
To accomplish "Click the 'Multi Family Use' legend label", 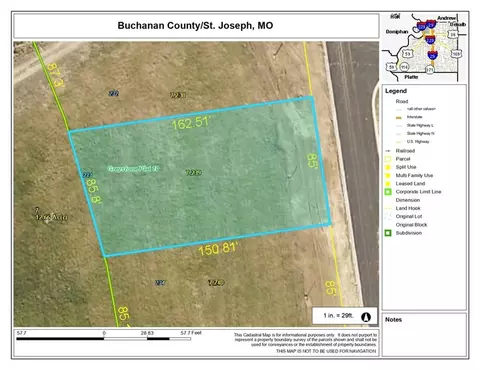I will [414, 175].
